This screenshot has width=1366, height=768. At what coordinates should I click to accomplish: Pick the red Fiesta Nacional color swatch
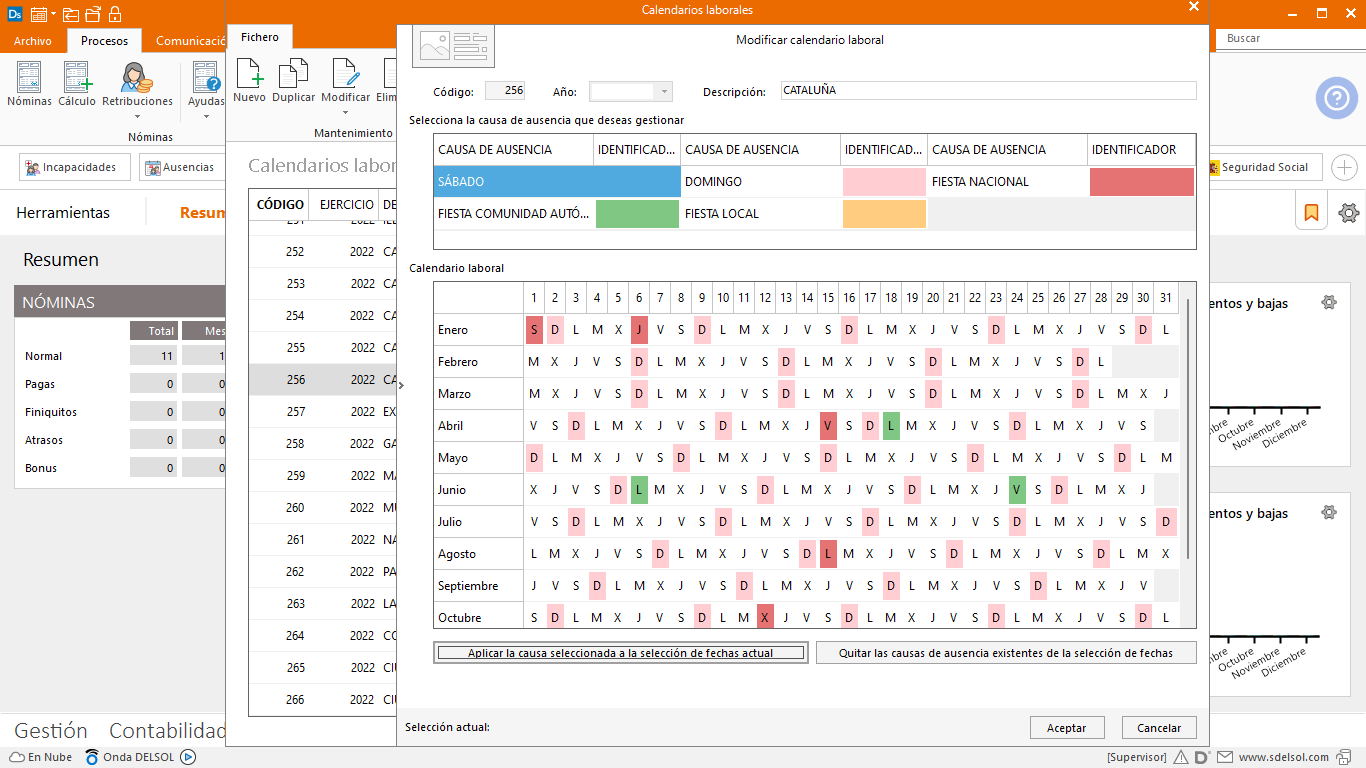coord(1141,182)
